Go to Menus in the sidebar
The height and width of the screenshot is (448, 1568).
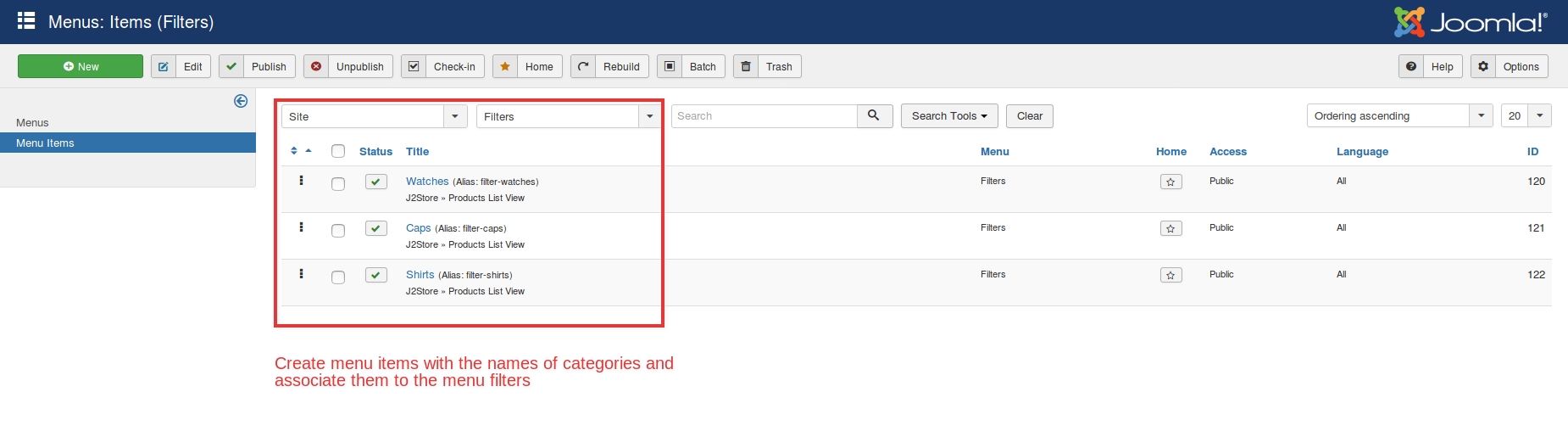click(x=32, y=123)
